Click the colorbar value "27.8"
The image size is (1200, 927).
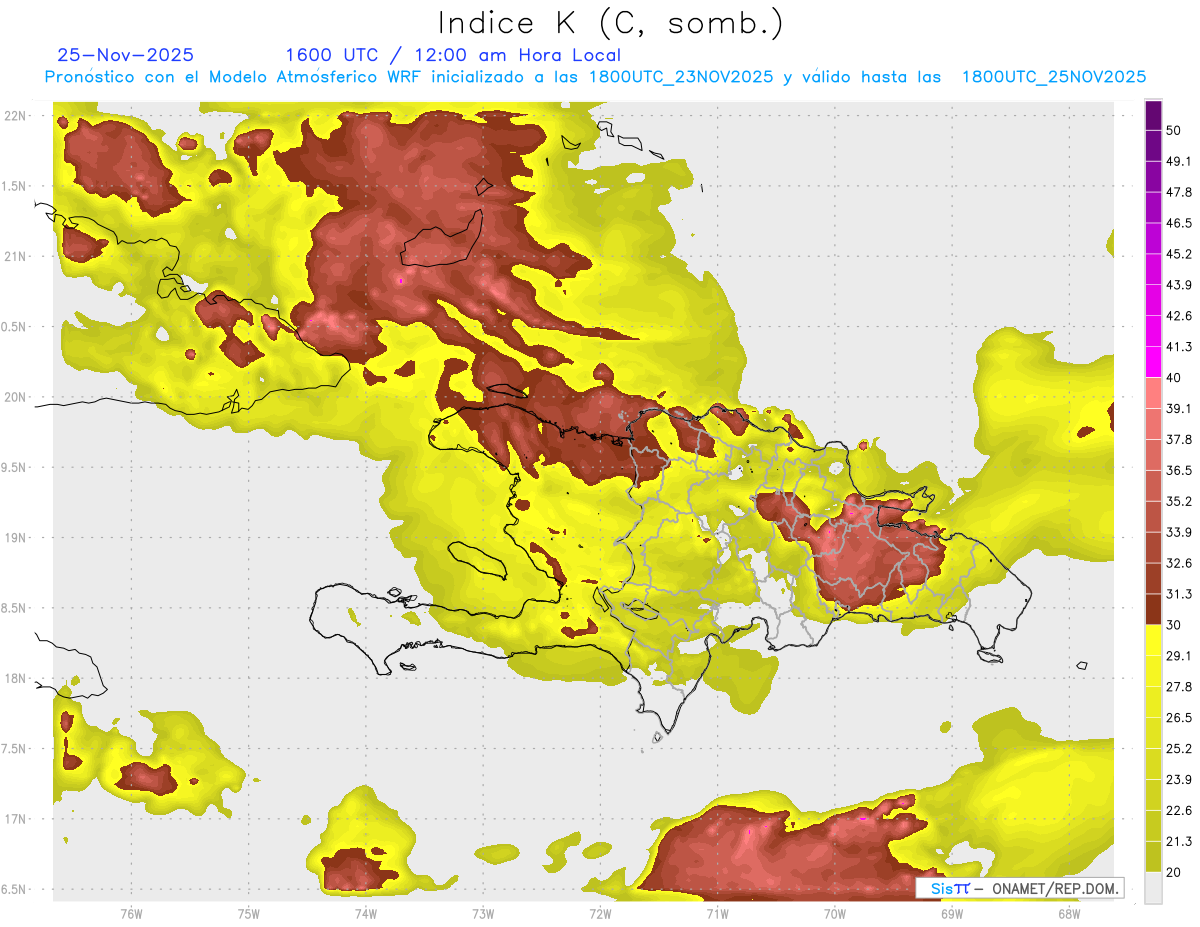[1179, 687]
